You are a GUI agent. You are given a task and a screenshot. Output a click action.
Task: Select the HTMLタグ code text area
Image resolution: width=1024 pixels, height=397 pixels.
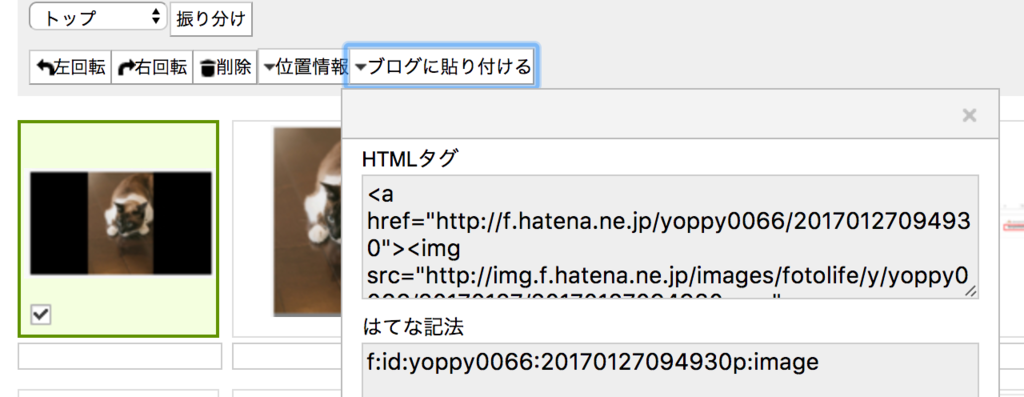point(670,236)
